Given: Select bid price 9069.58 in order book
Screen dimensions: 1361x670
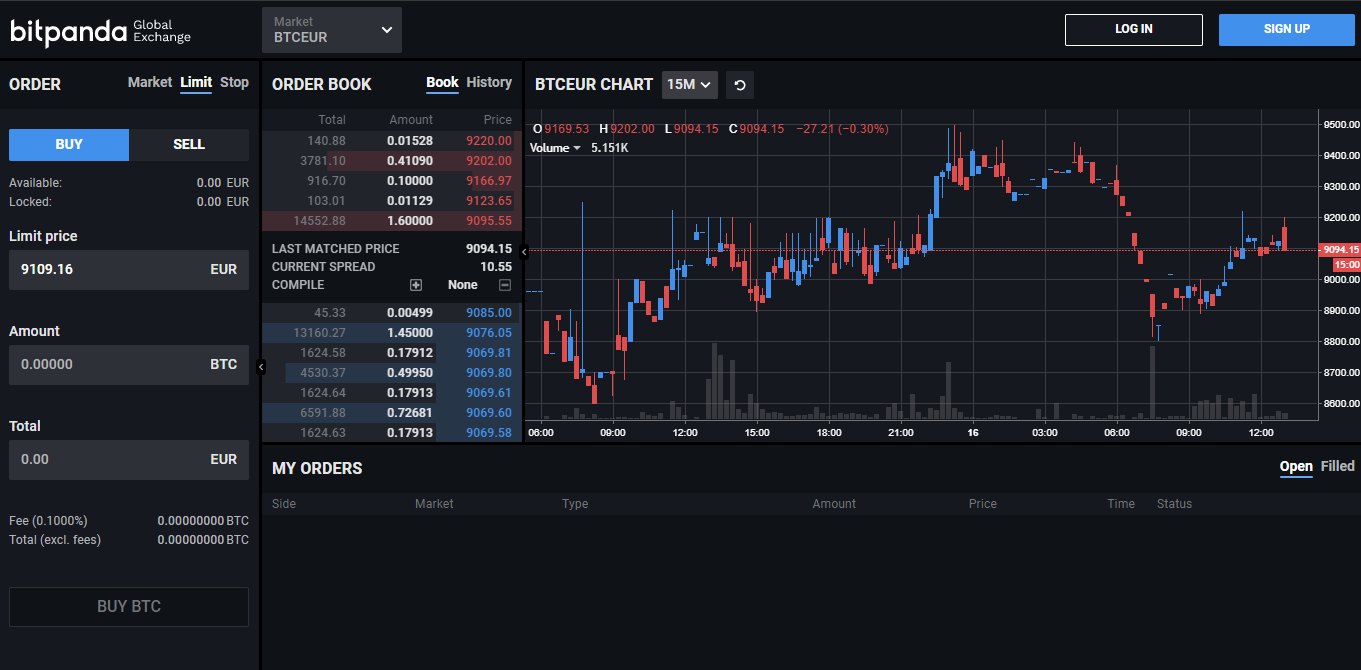Looking at the screenshot, I should point(489,433).
